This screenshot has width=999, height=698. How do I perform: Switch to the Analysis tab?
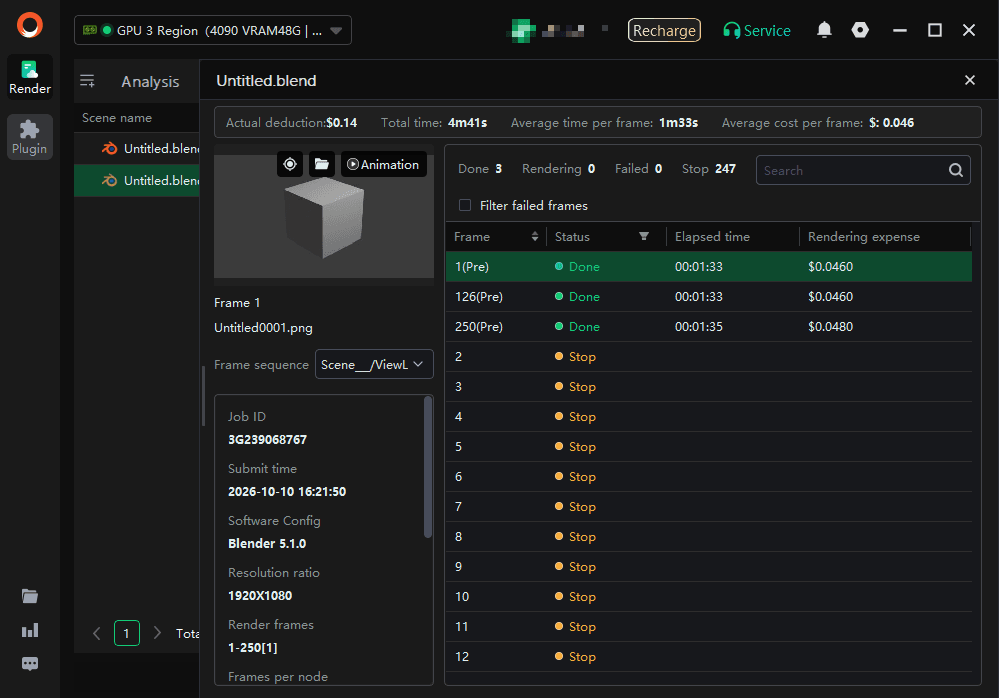coord(150,82)
